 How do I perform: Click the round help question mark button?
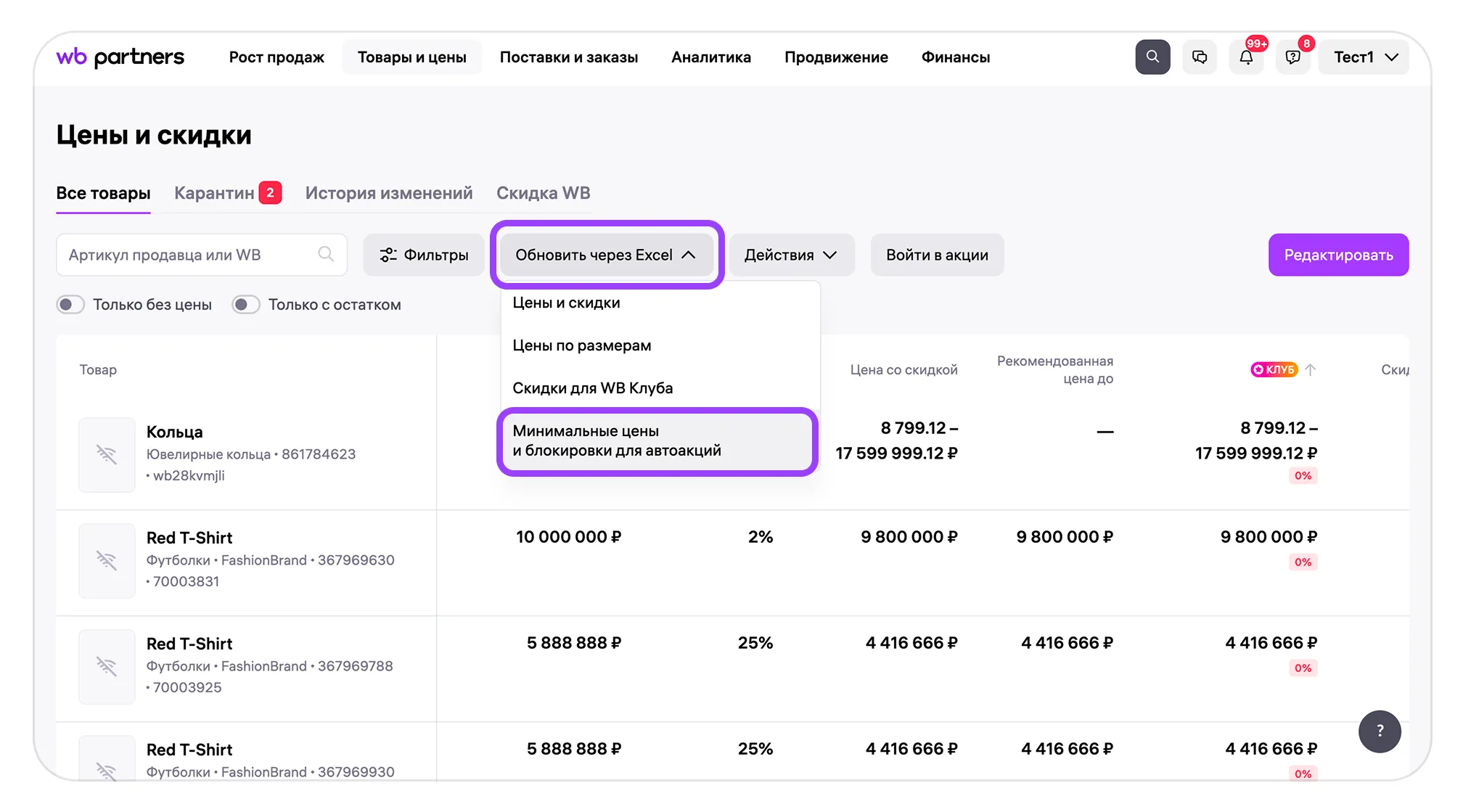point(1380,731)
